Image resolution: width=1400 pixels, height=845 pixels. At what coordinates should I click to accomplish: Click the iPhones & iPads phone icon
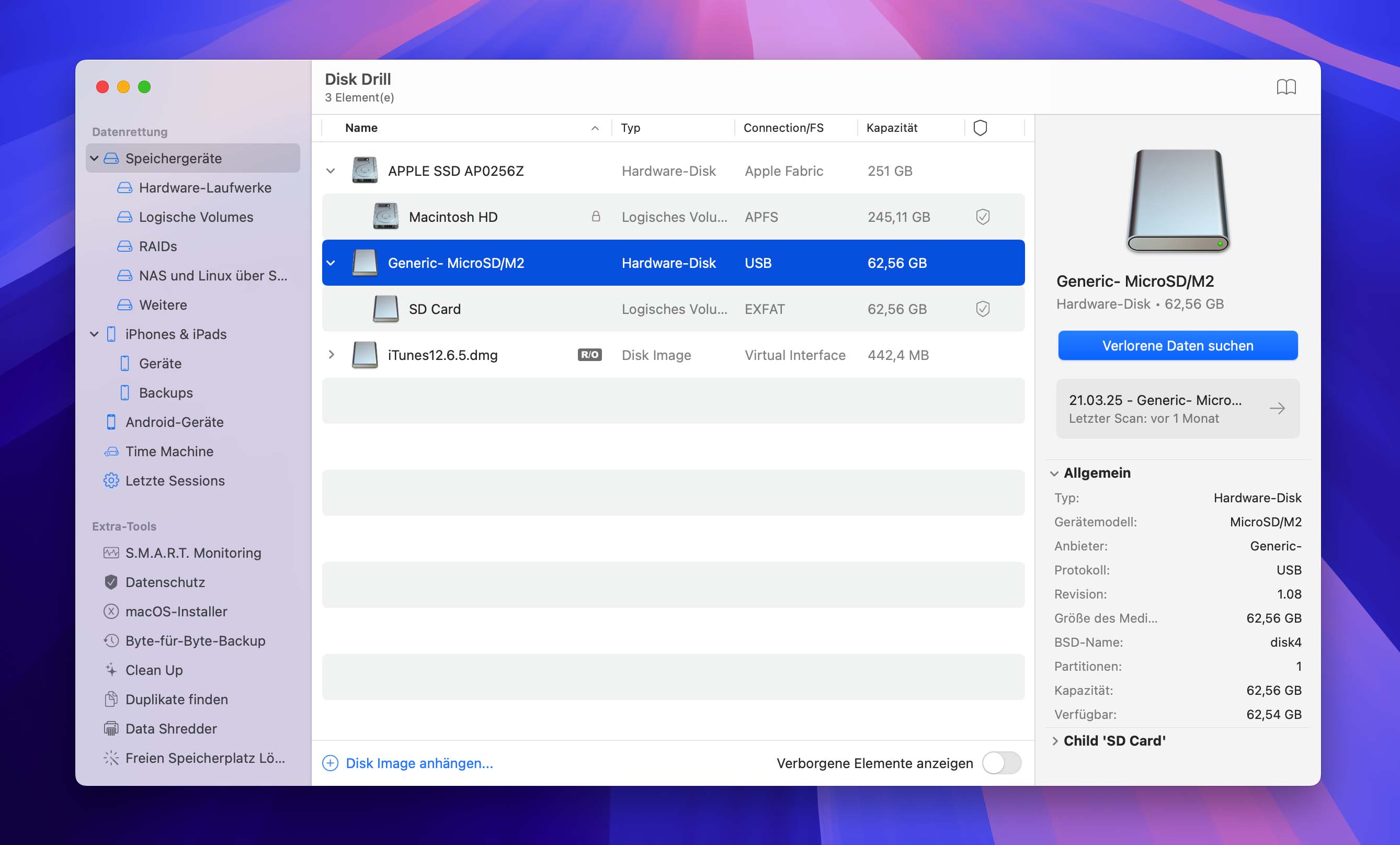pyautogui.click(x=111, y=334)
